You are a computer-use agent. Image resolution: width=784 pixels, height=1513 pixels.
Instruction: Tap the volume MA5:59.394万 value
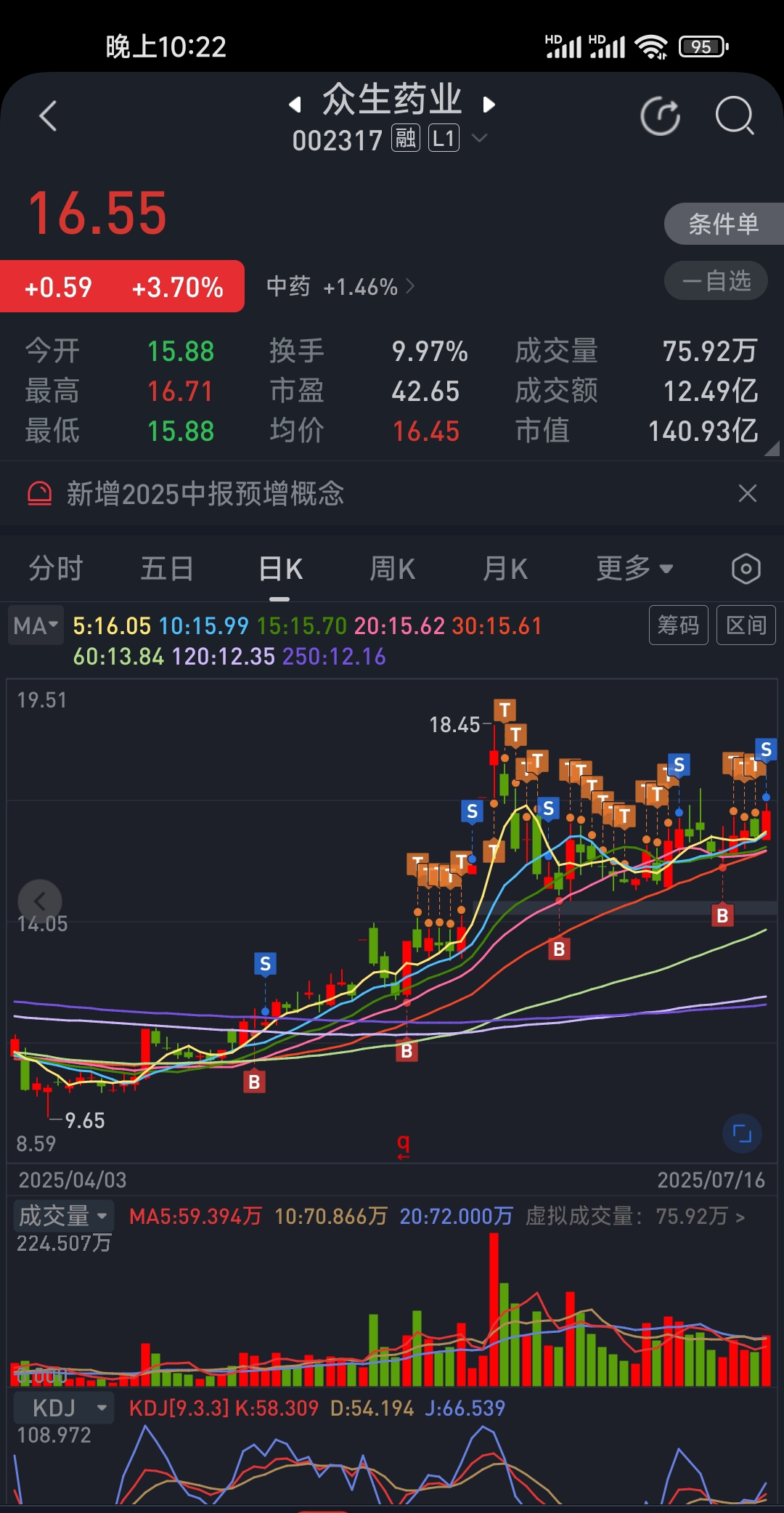point(195,1216)
